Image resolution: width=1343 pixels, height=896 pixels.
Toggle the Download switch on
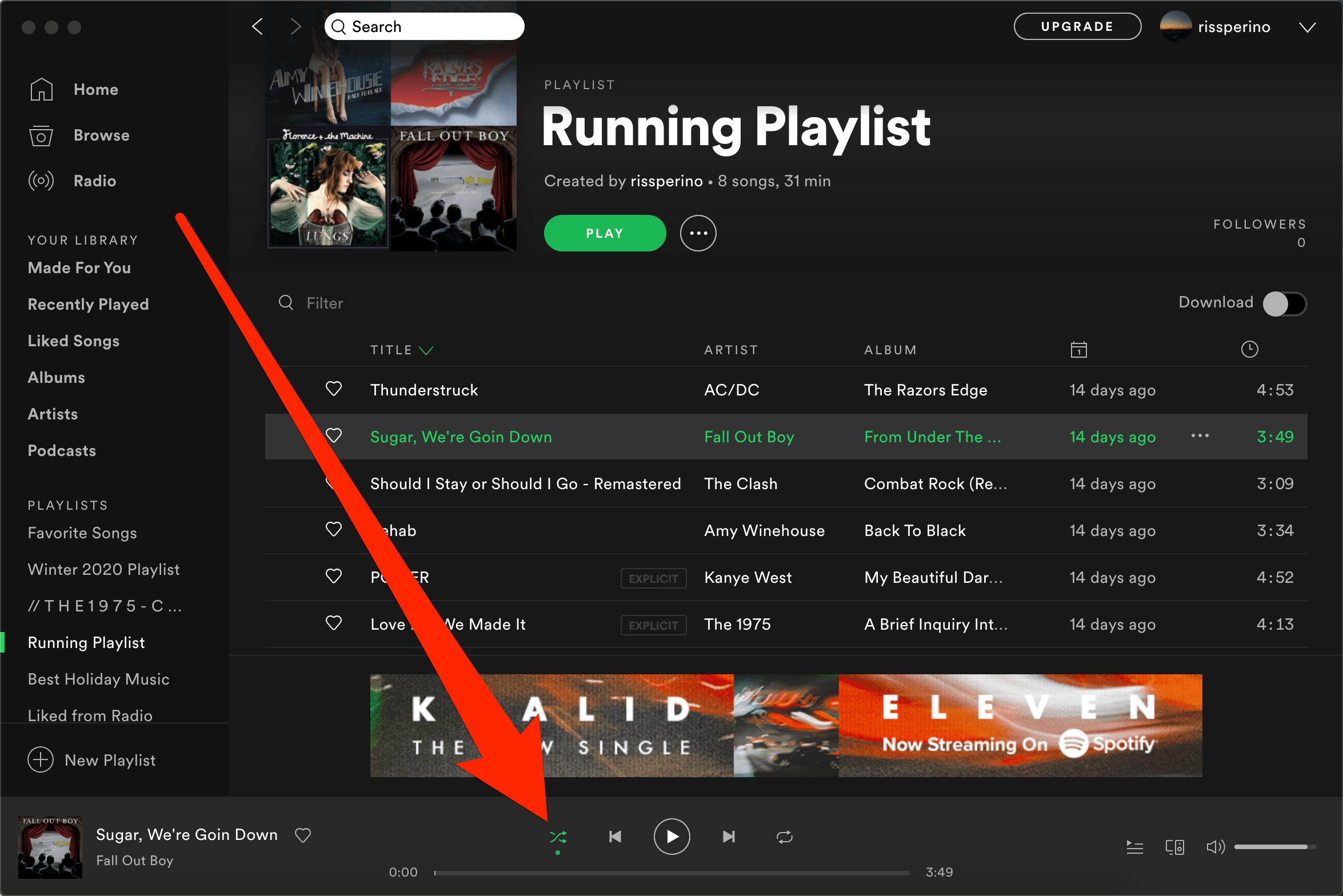[x=1284, y=303]
